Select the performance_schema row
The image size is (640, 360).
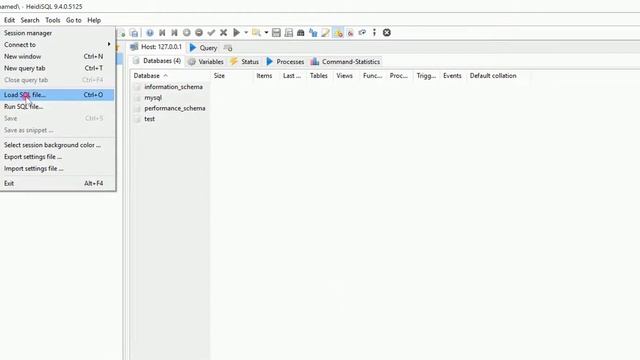[x=175, y=108]
